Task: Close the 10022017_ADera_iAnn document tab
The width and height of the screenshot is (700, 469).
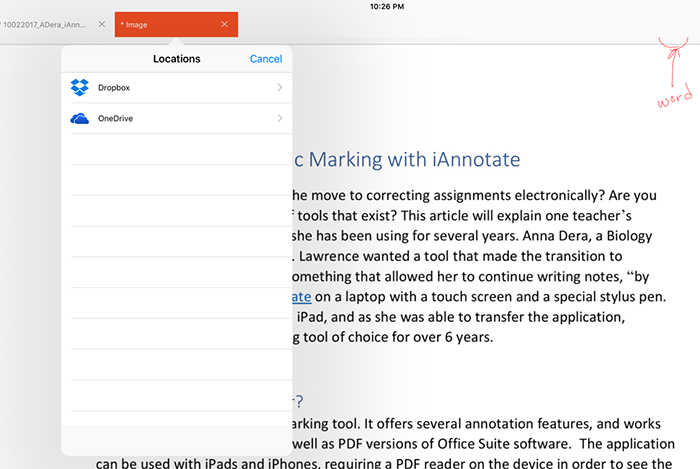Action: coord(102,24)
